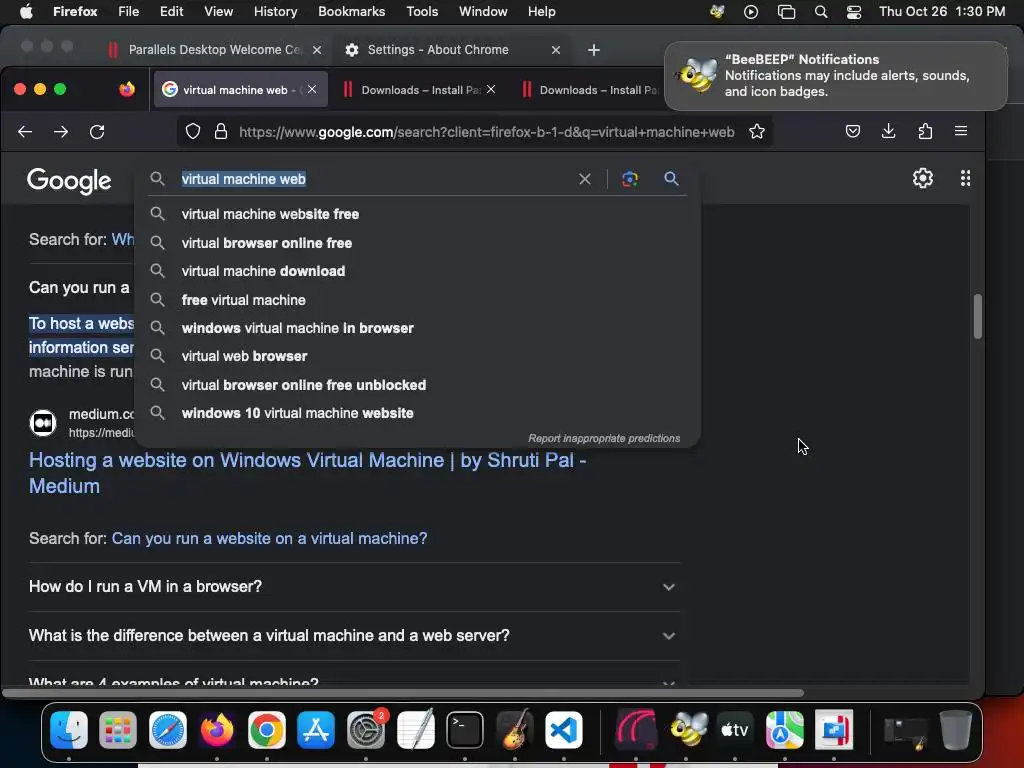
Task: Launch Safari from the dock
Action: [x=167, y=729]
